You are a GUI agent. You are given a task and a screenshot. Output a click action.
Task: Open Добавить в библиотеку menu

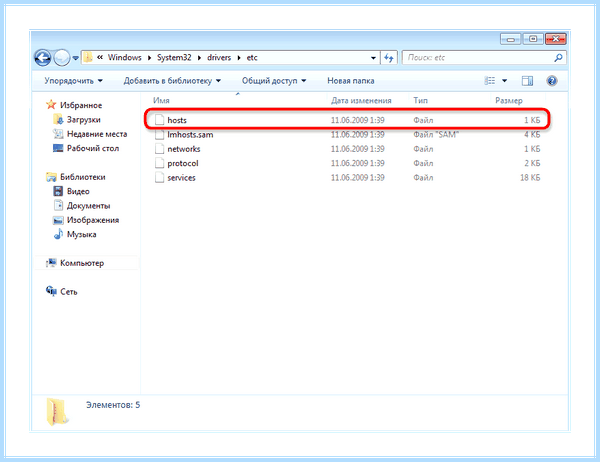click(172, 81)
